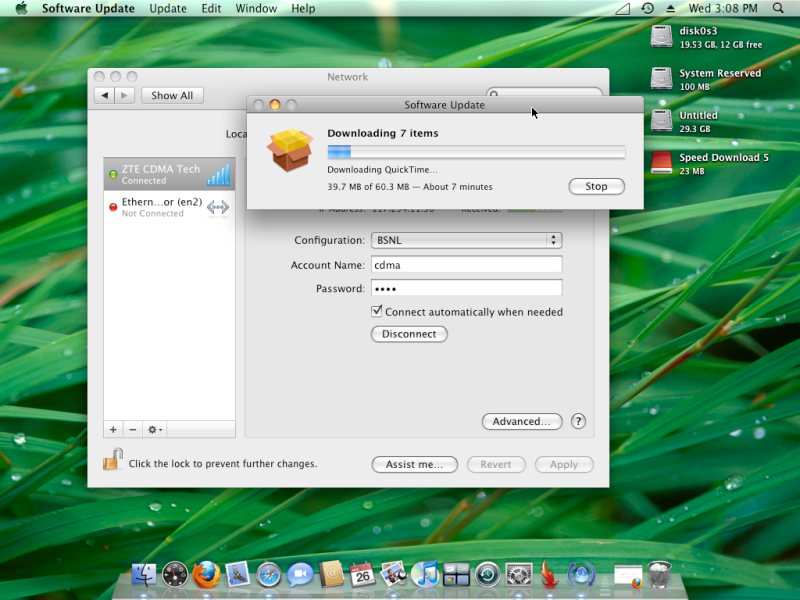This screenshot has width=800, height=600.
Task: Click the Disconnect button
Action: (409, 334)
